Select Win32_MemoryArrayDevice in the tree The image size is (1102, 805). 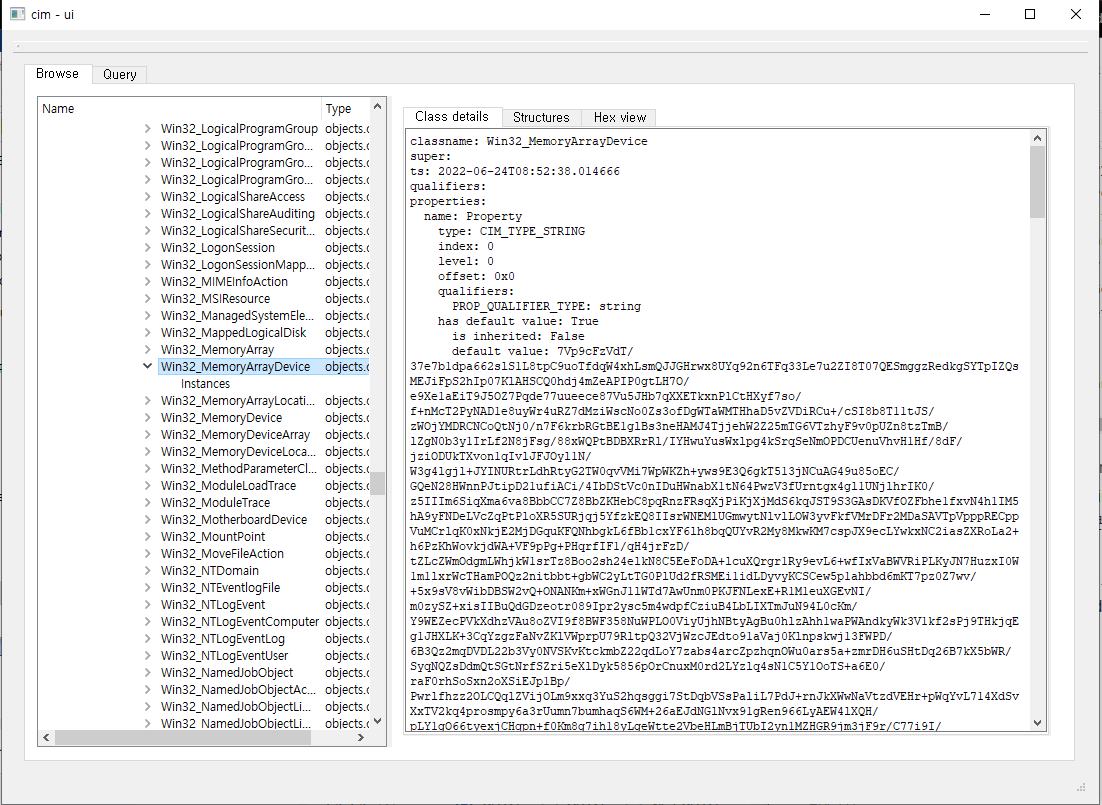(235, 366)
